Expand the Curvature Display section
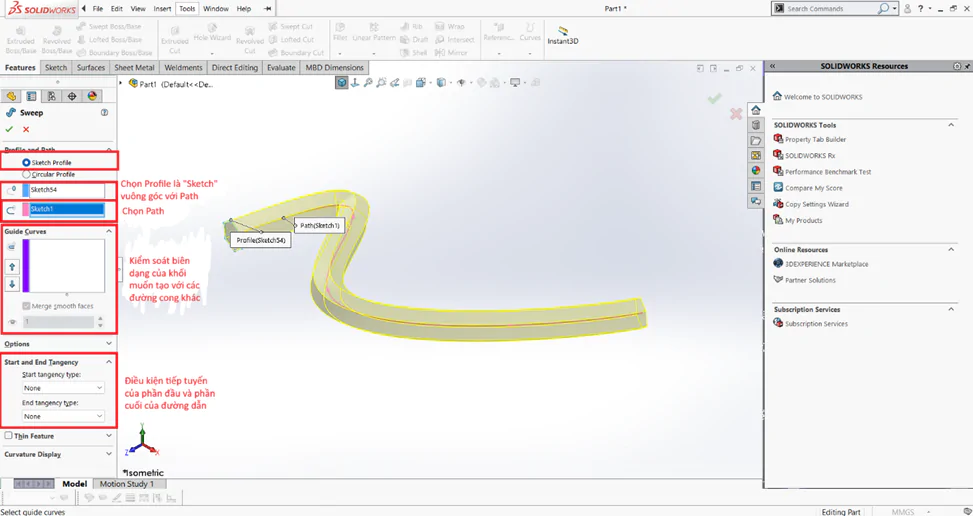Screen dimensions: 973x516 [x=109, y=454]
